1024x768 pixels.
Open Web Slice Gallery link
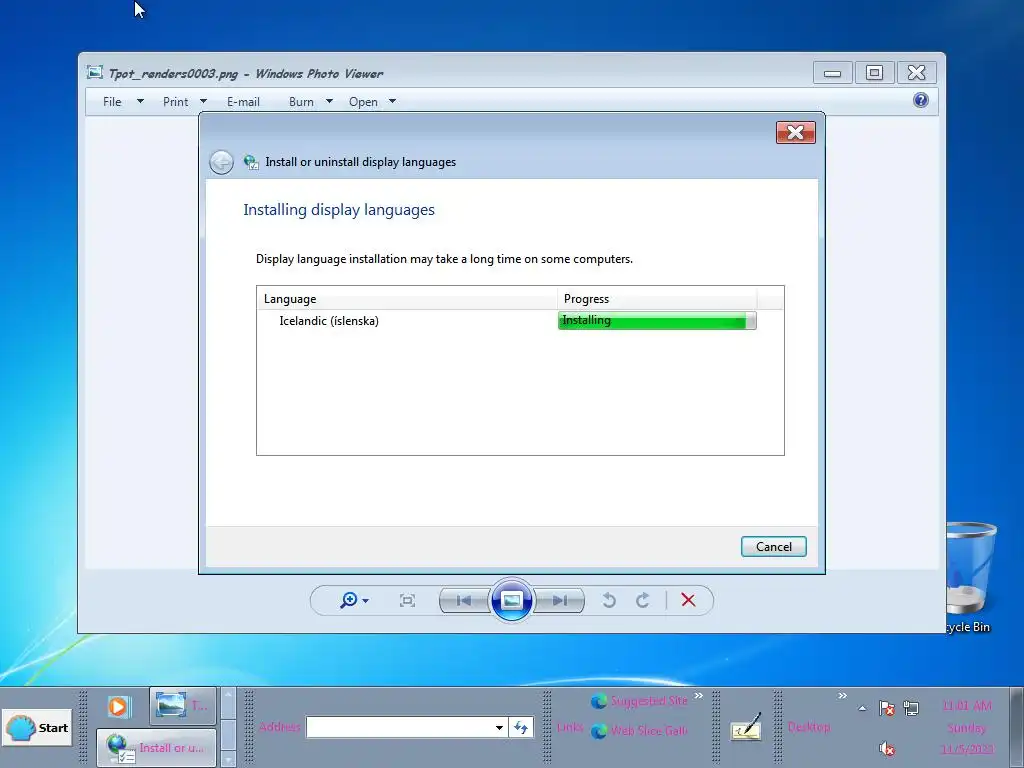[x=639, y=731]
